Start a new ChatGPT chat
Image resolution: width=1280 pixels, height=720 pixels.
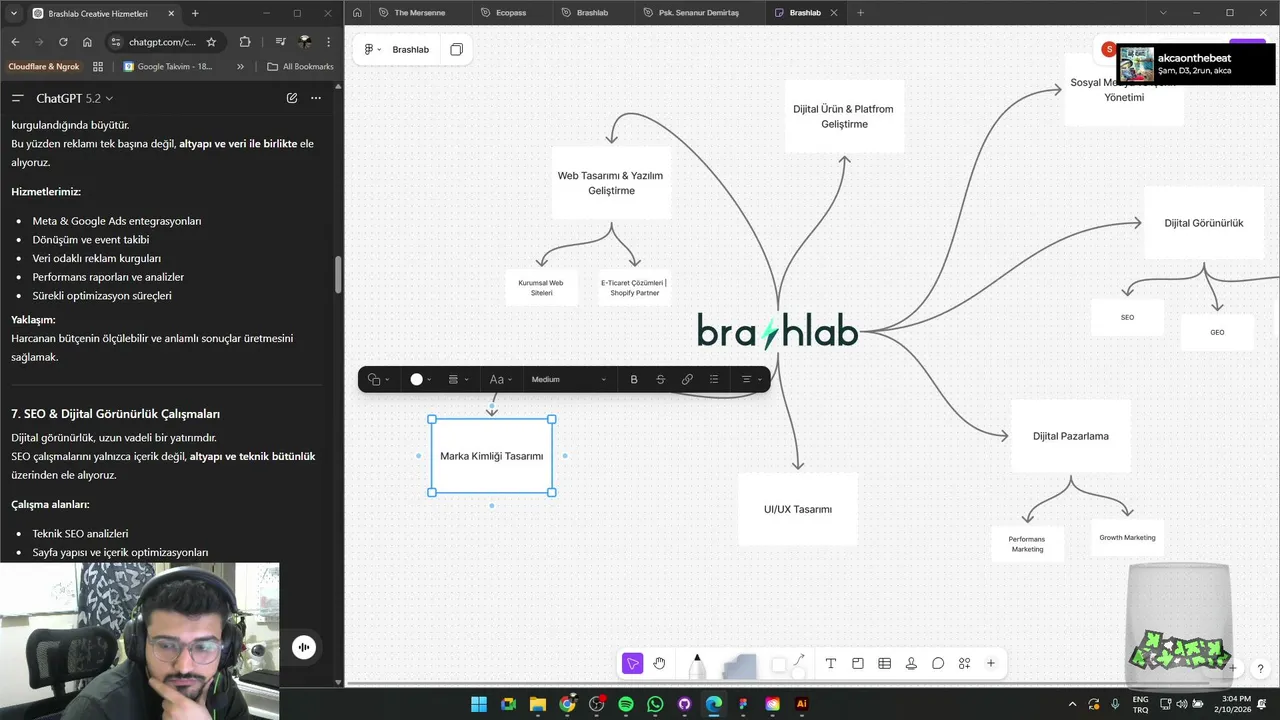coord(291,98)
